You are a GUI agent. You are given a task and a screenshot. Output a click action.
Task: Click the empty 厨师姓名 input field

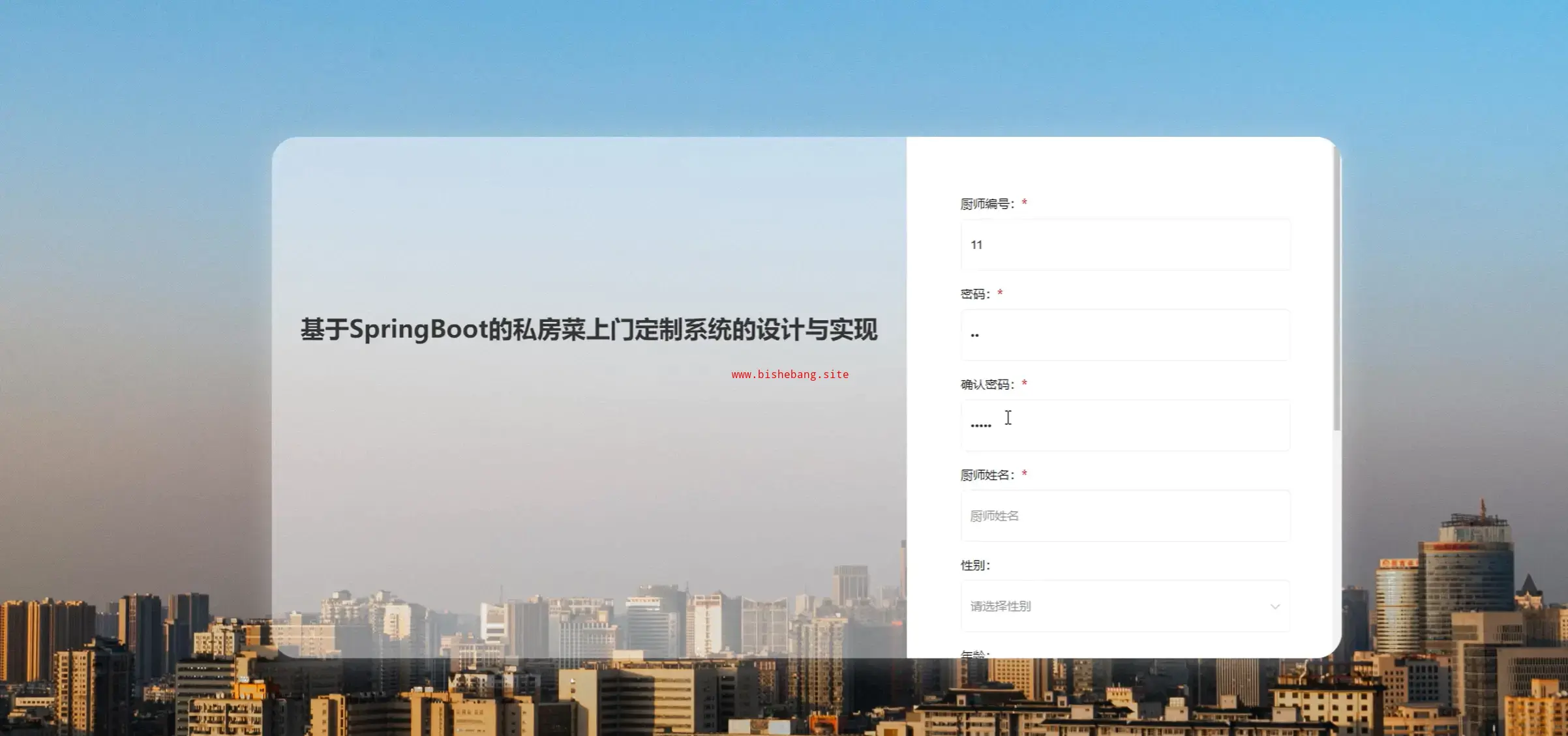point(1125,516)
